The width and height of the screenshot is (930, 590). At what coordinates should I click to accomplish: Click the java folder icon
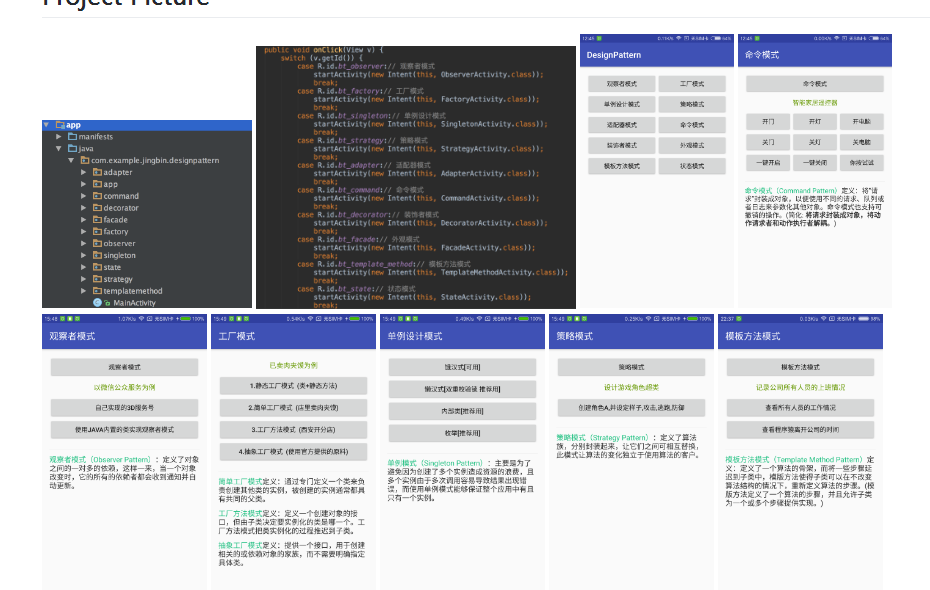click(x=72, y=148)
